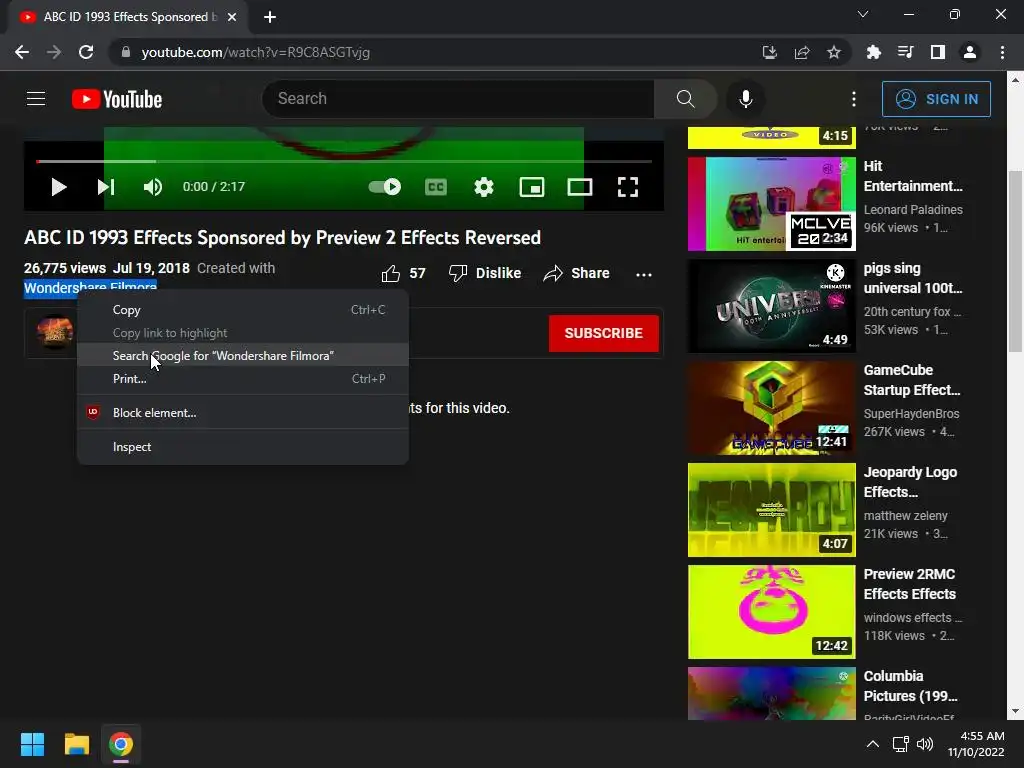Search with your voice microphone
Image resolution: width=1024 pixels, height=768 pixels.
coord(745,99)
